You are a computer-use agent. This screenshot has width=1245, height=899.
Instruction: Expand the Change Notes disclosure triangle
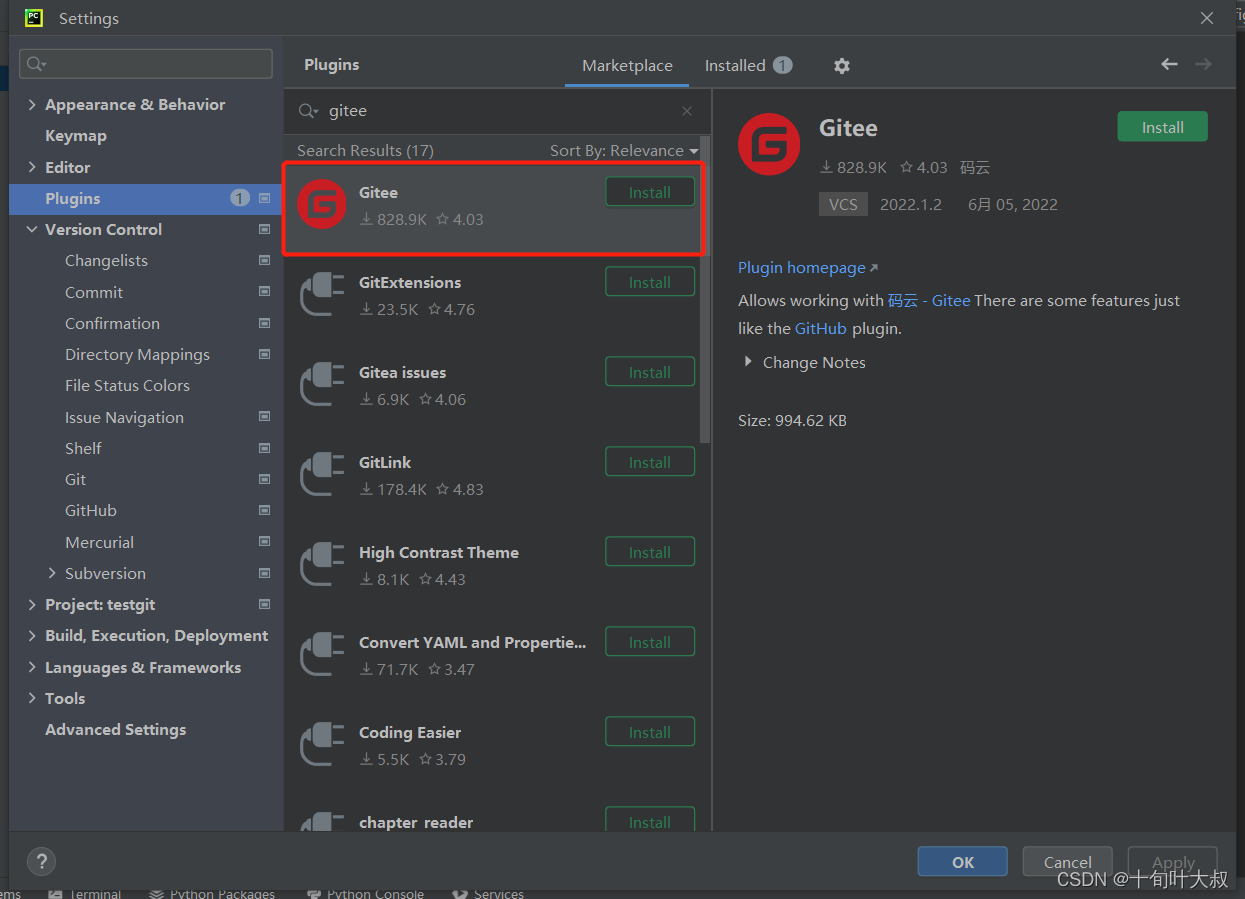pos(748,362)
